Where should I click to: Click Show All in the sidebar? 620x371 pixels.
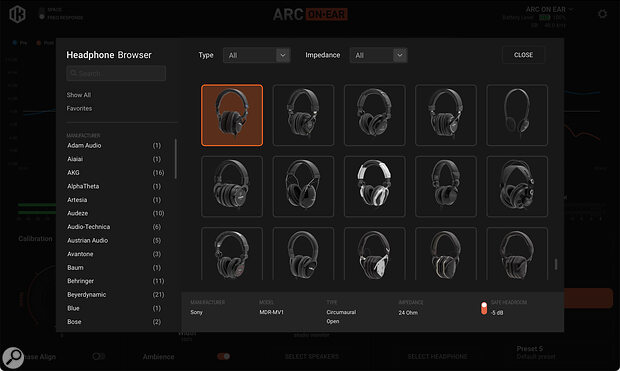click(79, 95)
